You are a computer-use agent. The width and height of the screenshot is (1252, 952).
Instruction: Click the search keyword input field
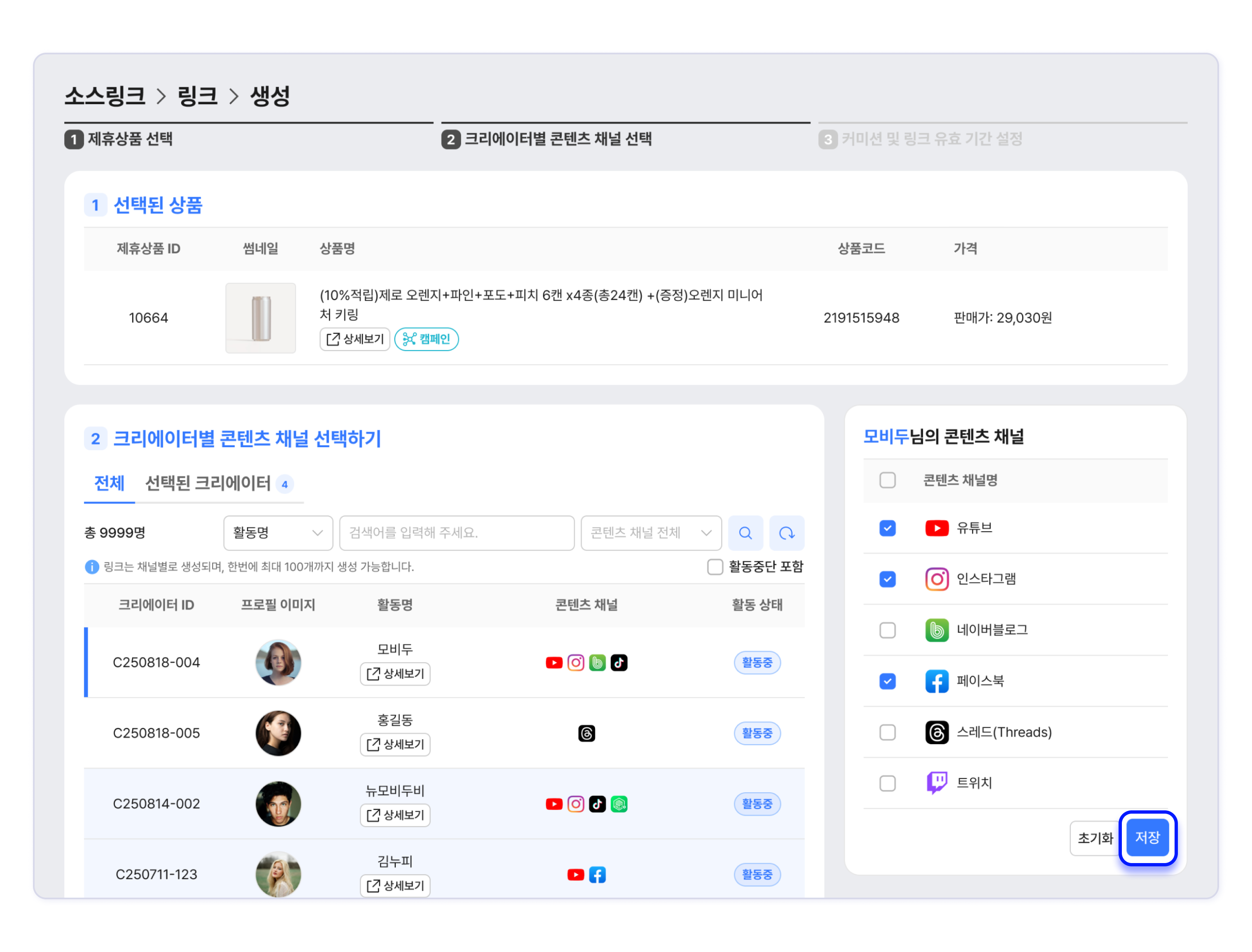click(456, 533)
